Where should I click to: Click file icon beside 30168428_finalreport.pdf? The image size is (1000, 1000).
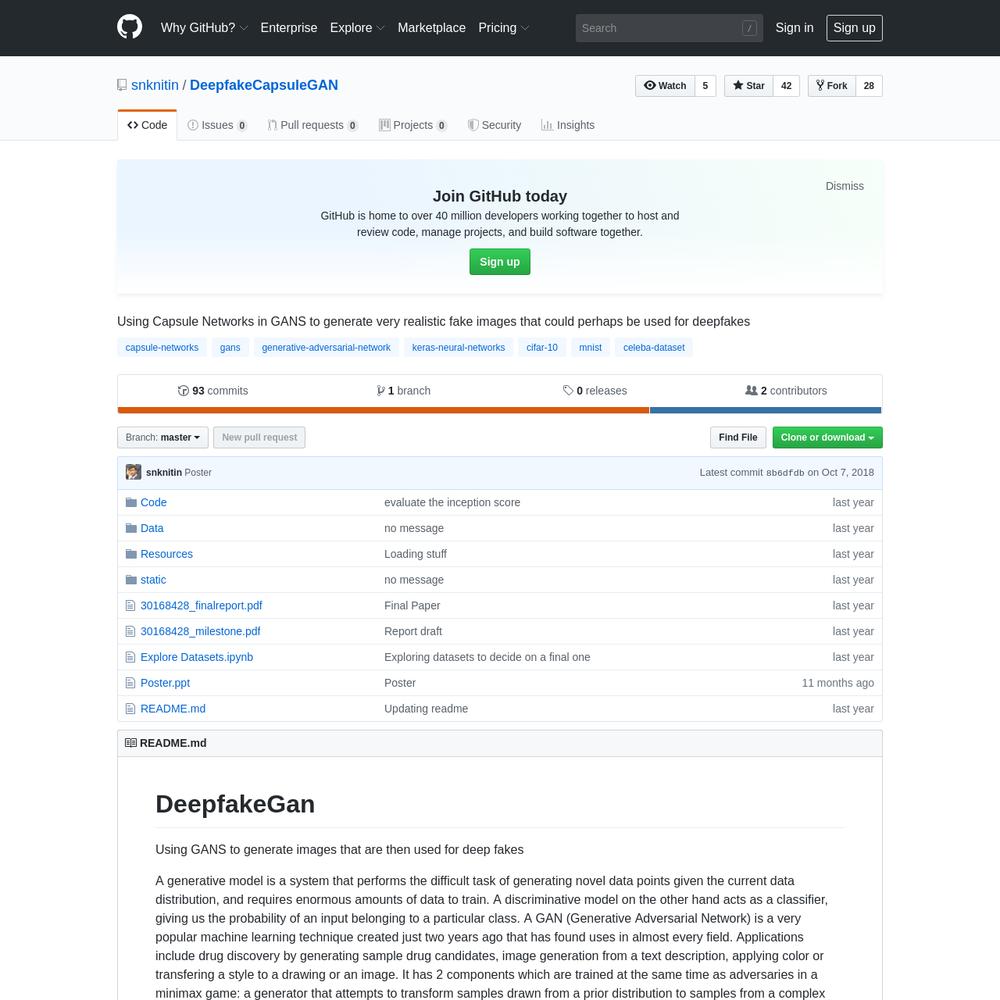tap(130, 606)
